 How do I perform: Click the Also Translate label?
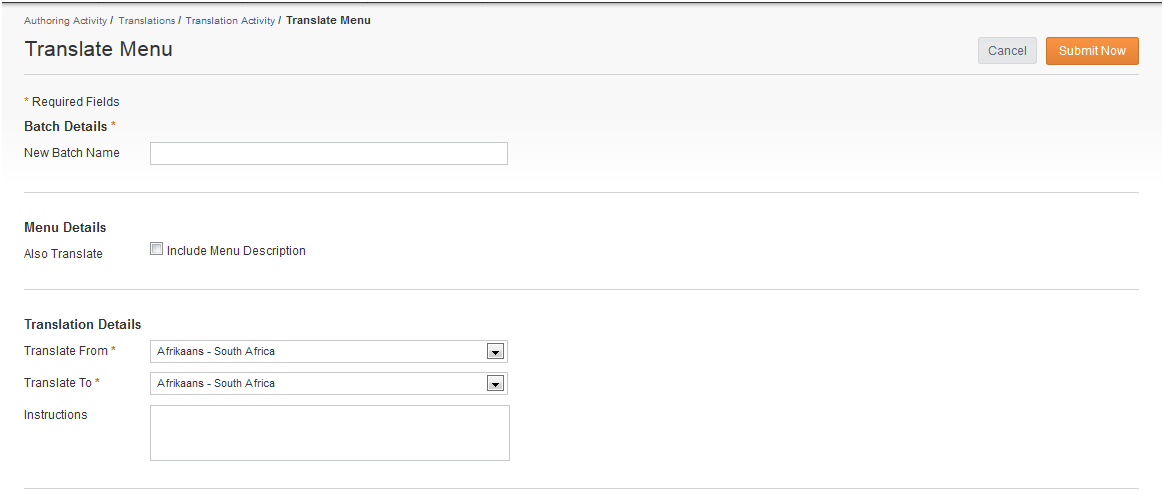(63, 254)
